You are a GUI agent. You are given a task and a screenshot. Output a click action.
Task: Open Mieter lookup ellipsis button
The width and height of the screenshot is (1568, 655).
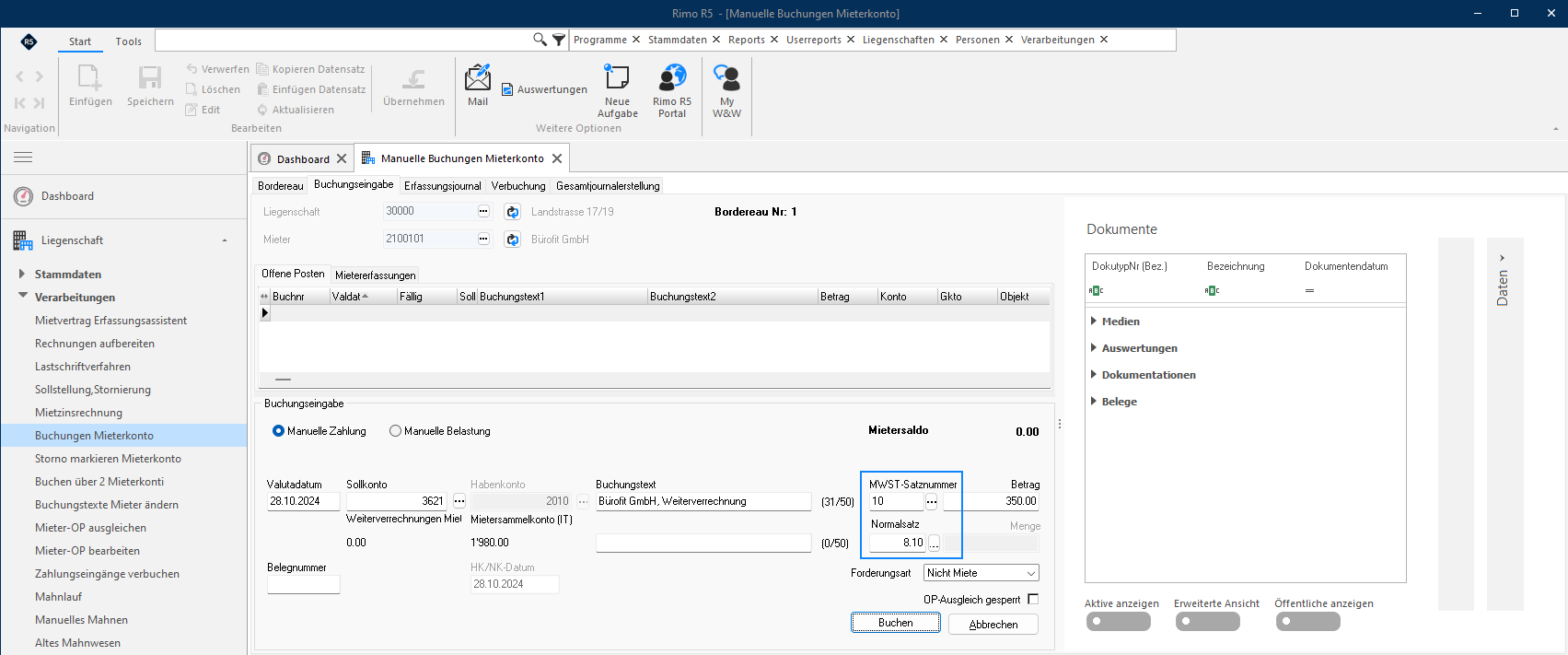[x=483, y=240]
